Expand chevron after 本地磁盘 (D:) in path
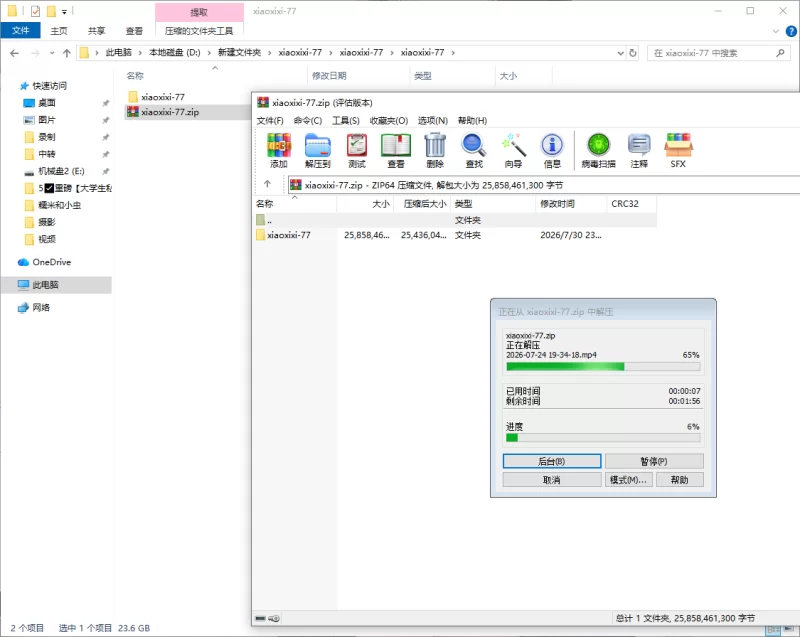 click(x=209, y=53)
